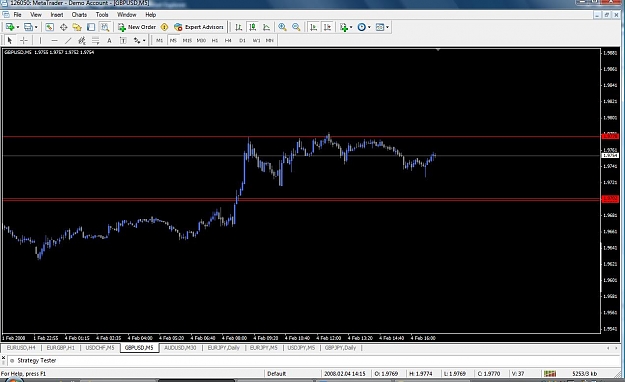
Task: Switch chart to Bar chart type
Action: point(238,27)
